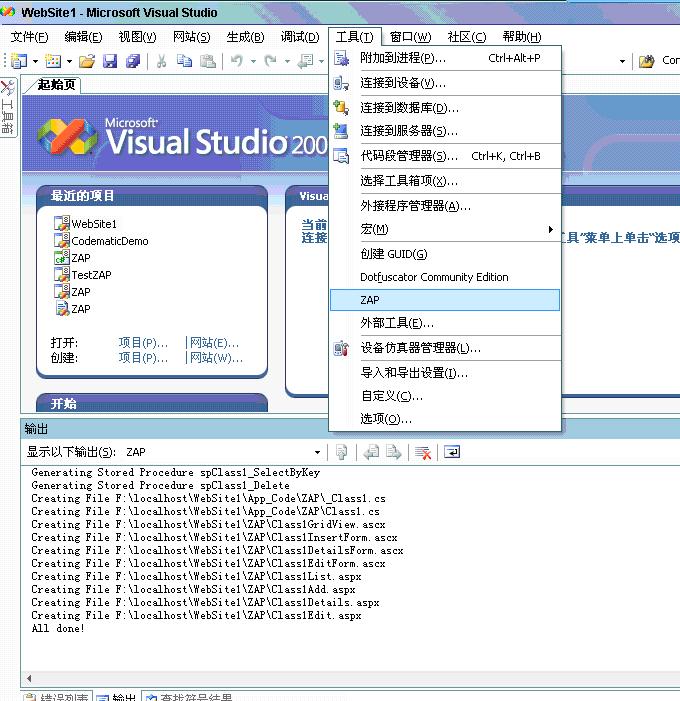680x701 pixels.
Task: Select the 起始页 tab
Action: 56,84
